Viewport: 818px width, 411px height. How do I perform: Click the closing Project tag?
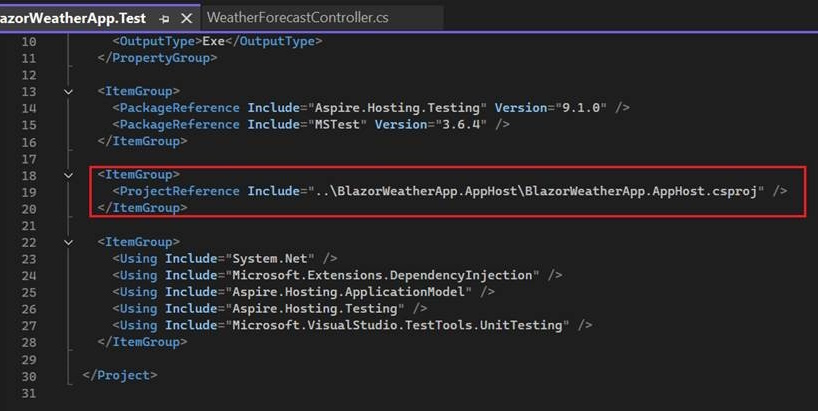[120, 375]
